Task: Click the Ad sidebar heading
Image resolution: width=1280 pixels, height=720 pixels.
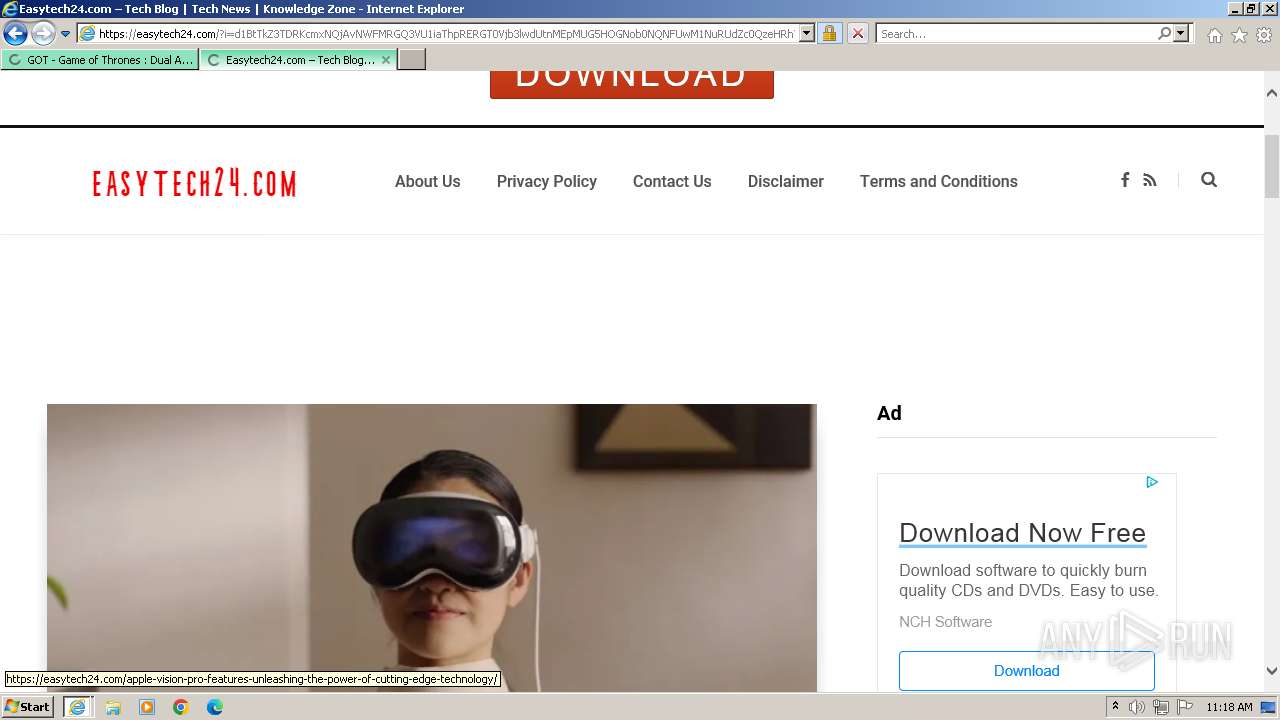Action: point(889,413)
